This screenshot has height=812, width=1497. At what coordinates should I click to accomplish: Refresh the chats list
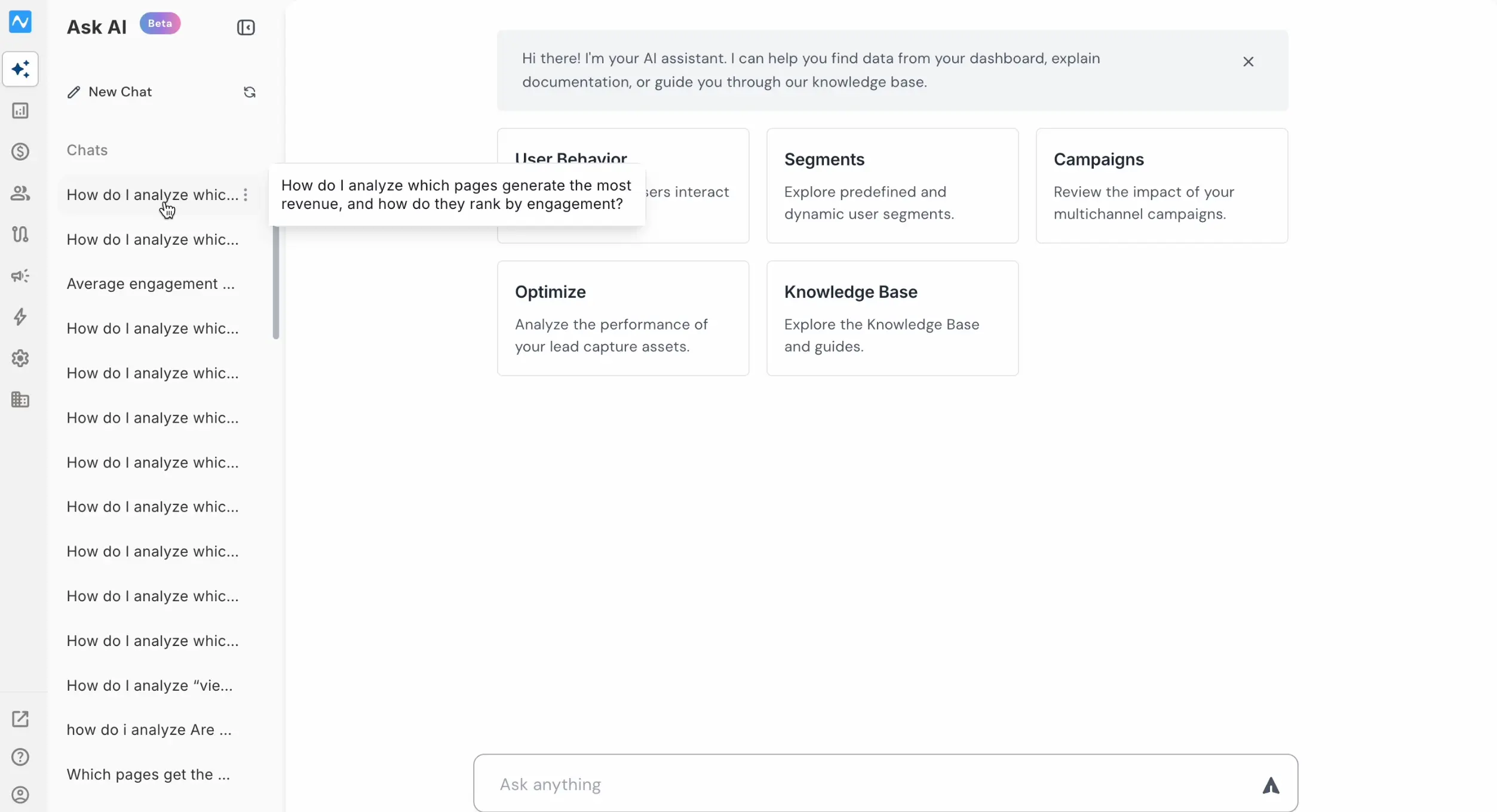click(250, 92)
